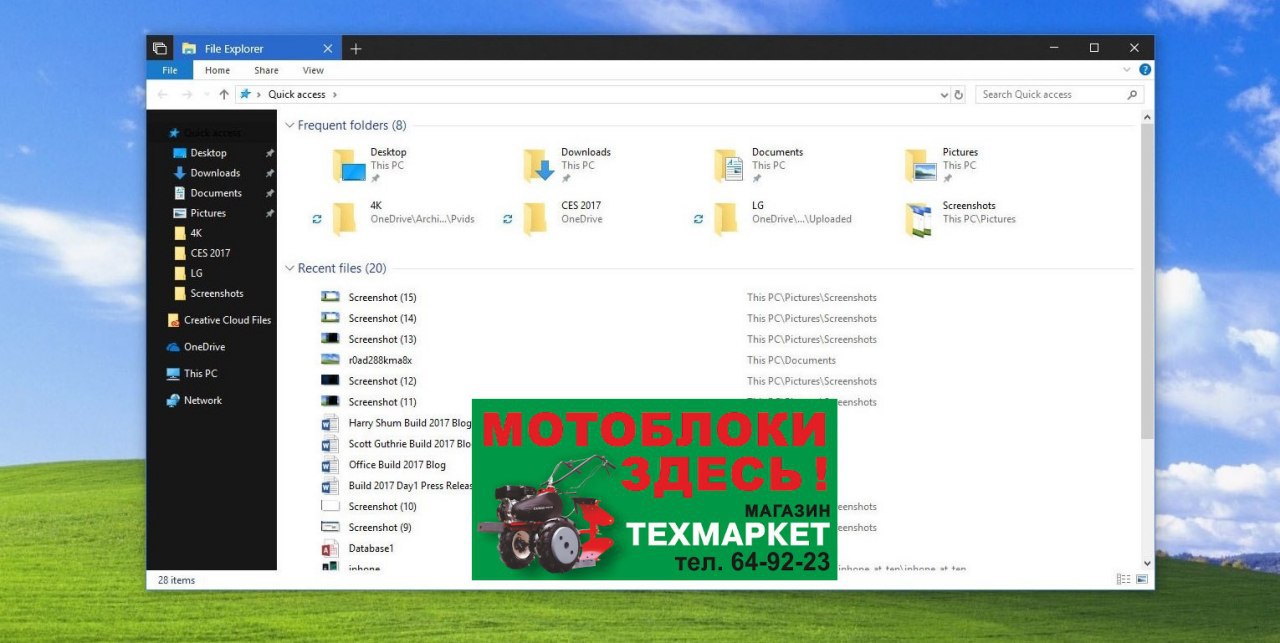Click the Back navigation arrow
The height and width of the screenshot is (643, 1280).
point(163,94)
